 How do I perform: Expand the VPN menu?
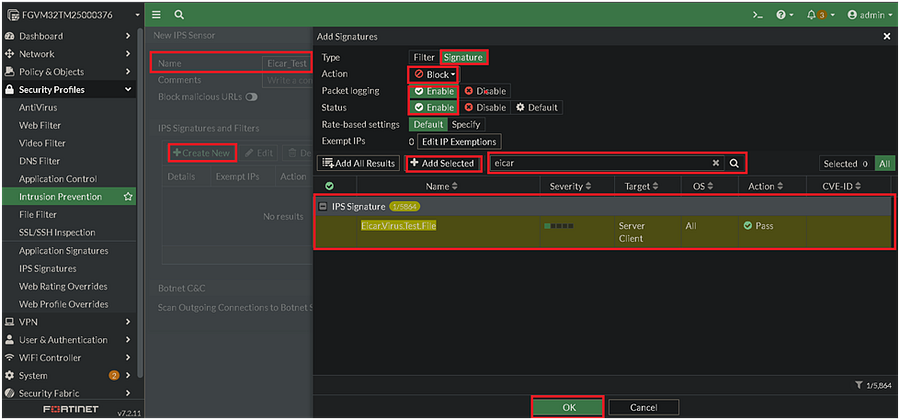pos(69,322)
